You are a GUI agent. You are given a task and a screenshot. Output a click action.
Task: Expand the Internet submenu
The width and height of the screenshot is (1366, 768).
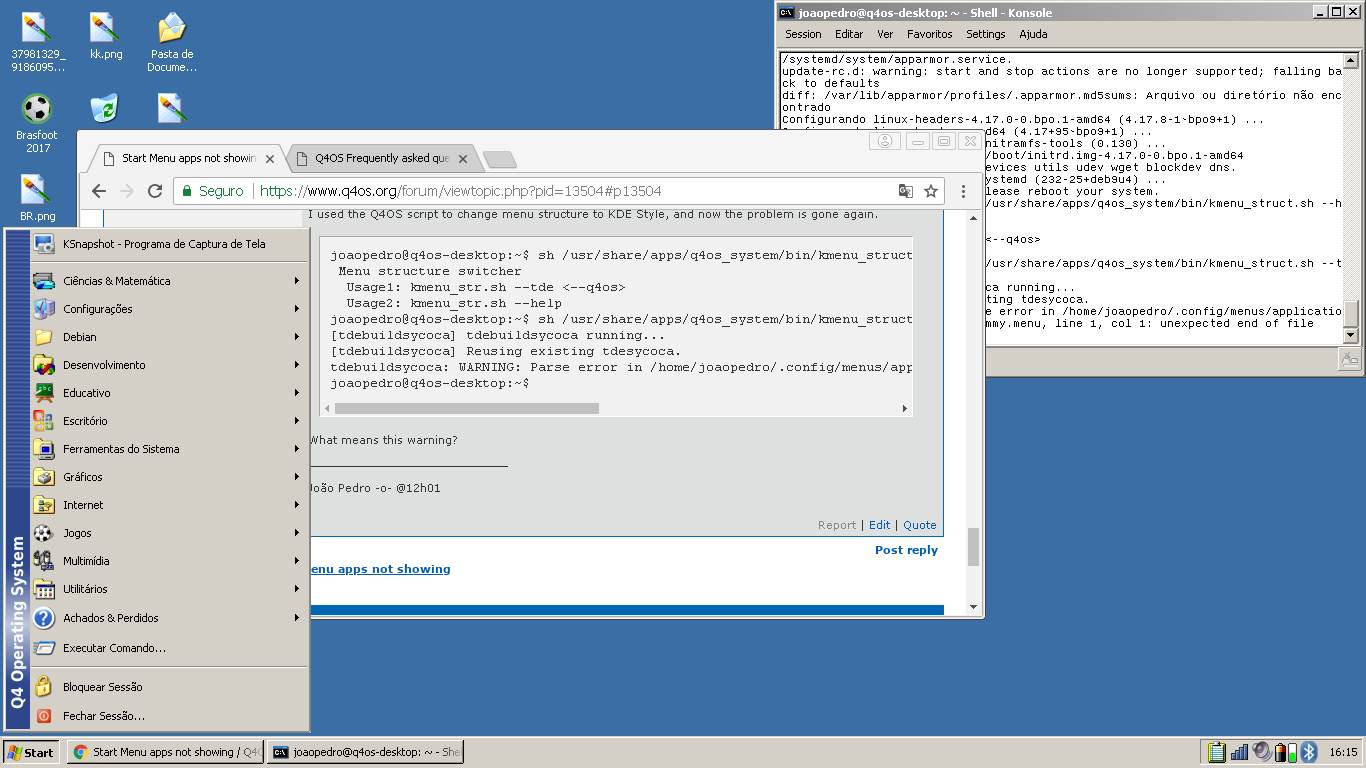pyautogui.click(x=168, y=505)
